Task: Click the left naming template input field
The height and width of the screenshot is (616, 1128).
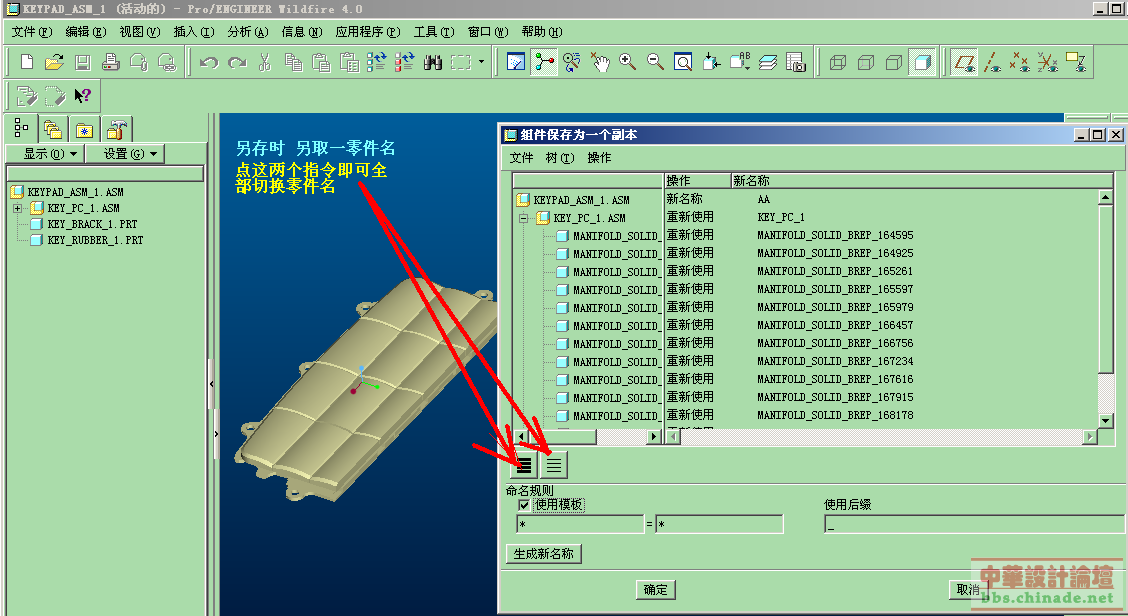Action: pos(580,524)
